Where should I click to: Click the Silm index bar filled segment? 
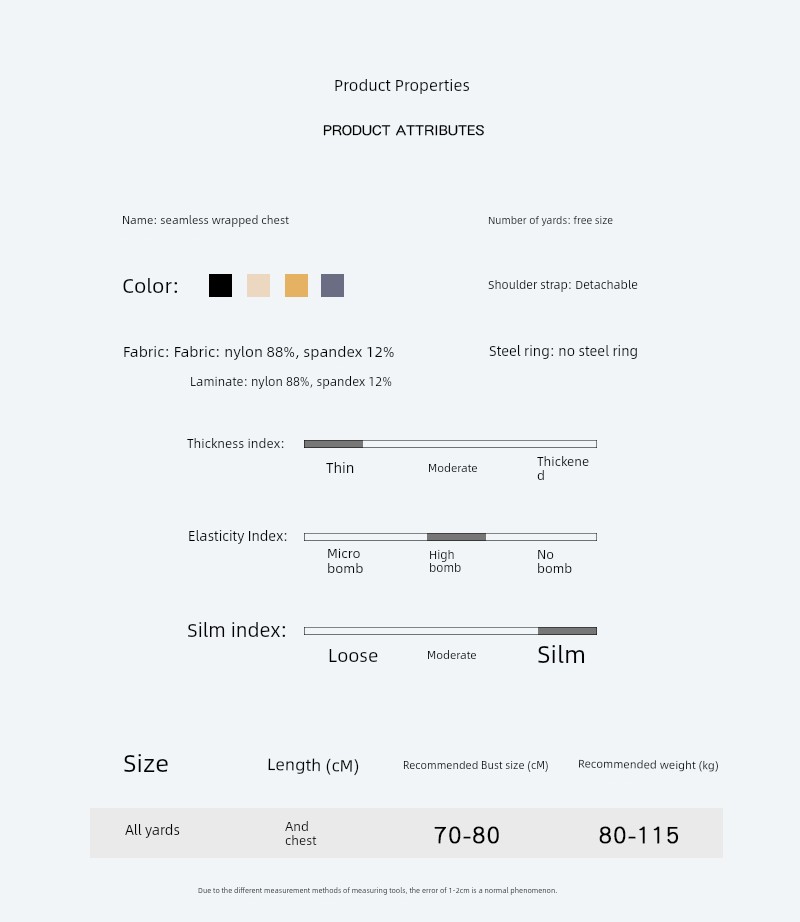pos(567,631)
